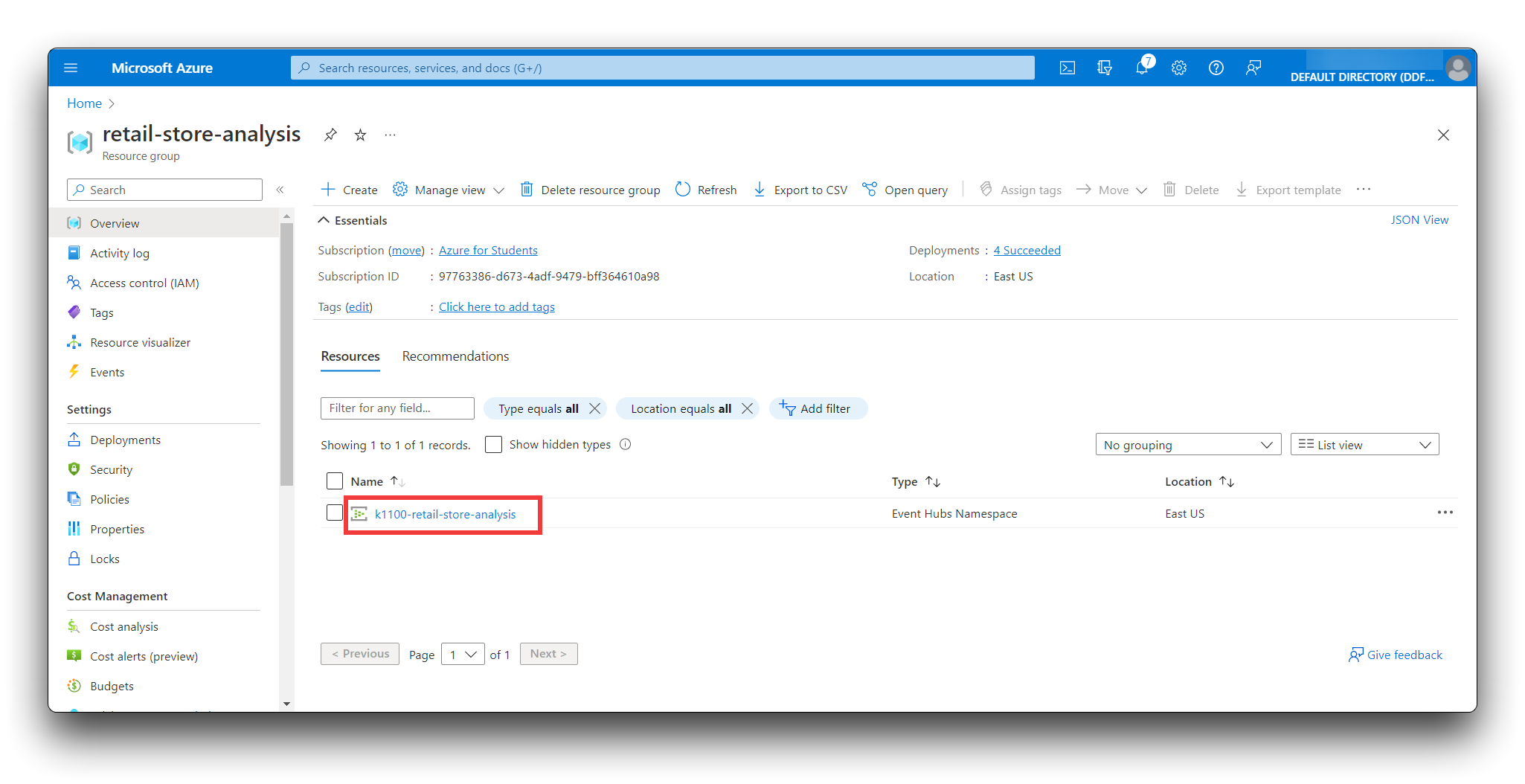Remove the Location equals all filter

click(x=747, y=408)
